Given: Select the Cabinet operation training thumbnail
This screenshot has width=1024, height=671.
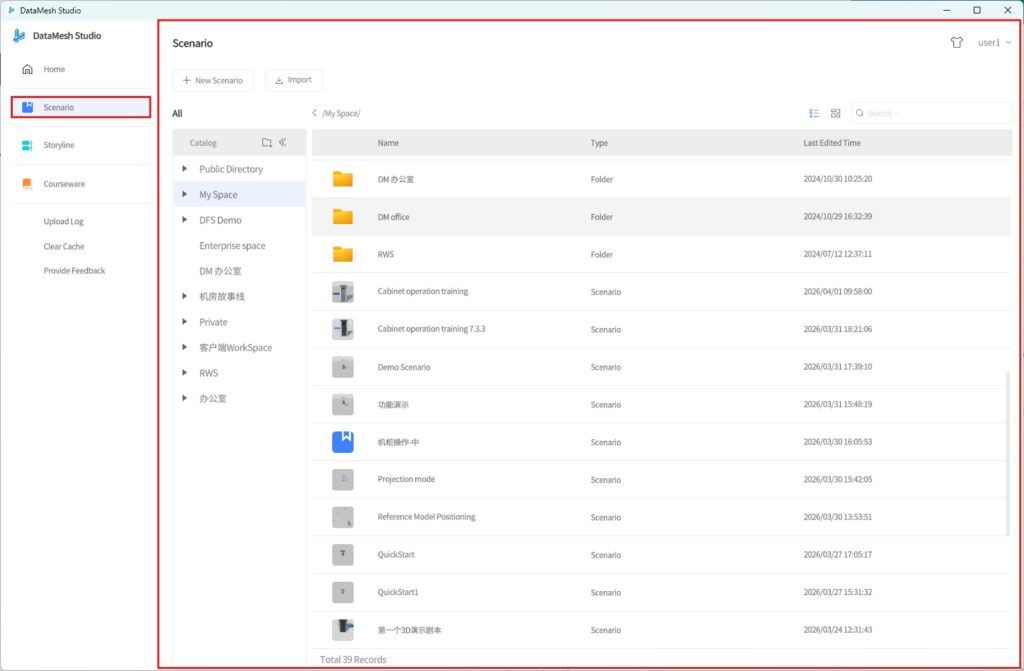Looking at the screenshot, I should pos(343,292).
